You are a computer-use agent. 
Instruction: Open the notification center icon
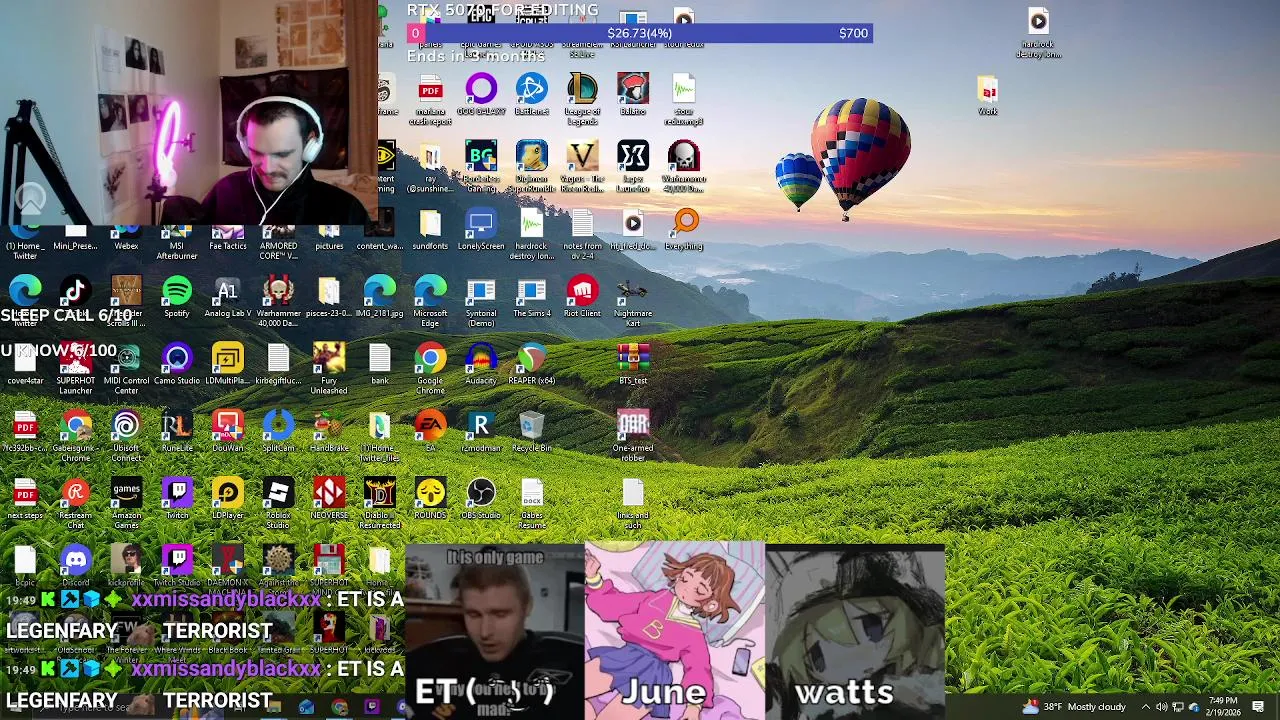(1258, 707)
